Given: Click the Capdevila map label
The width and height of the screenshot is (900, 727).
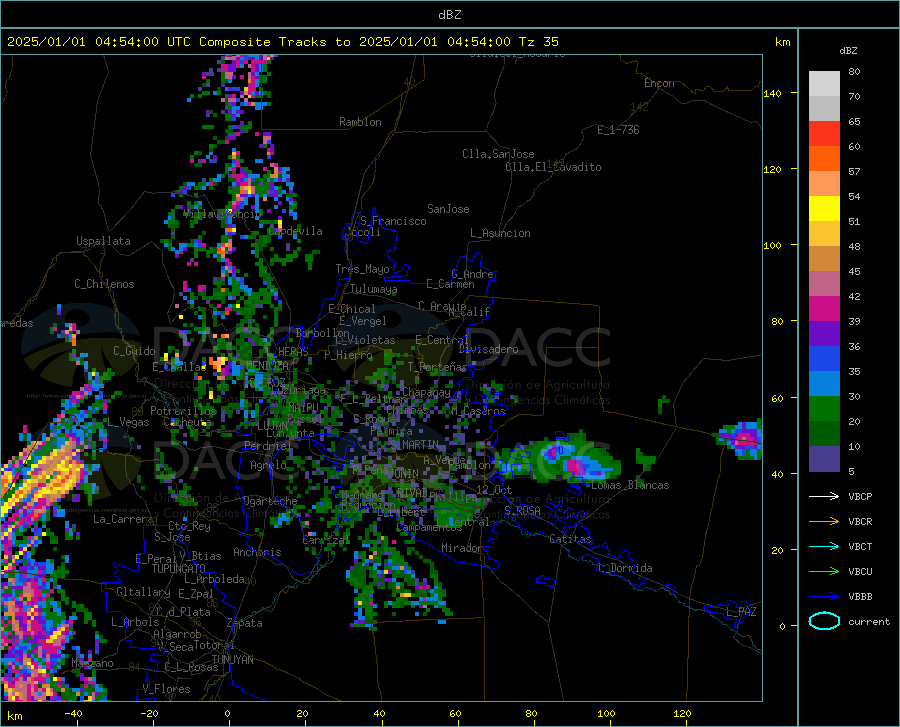Looking at the screenshot, I should [x=295, y=231].
